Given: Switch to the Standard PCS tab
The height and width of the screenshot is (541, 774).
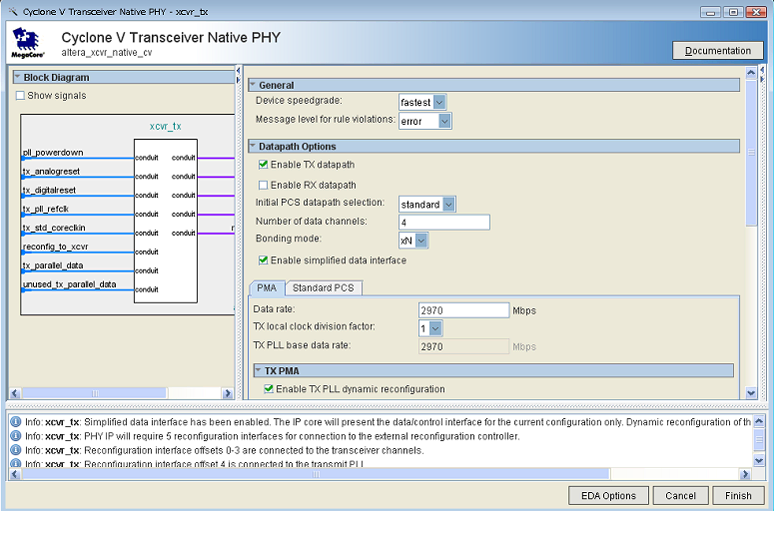Looking at the screenshot, I should pyautogui.click(x=323, y=288).
